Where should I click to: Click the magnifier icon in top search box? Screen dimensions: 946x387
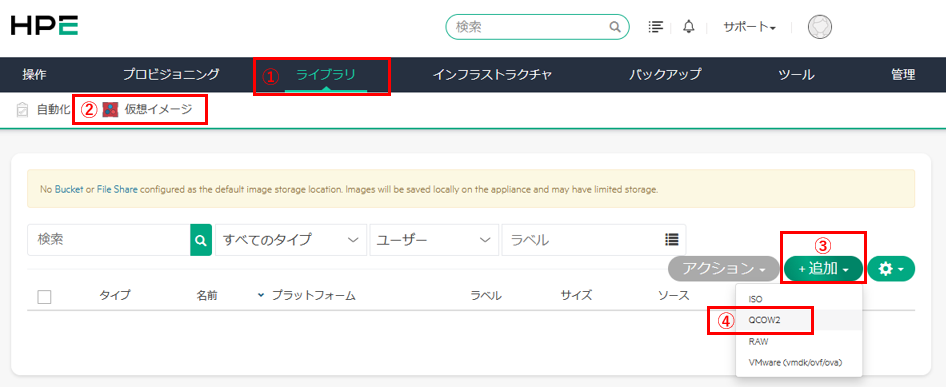point(615,27)
